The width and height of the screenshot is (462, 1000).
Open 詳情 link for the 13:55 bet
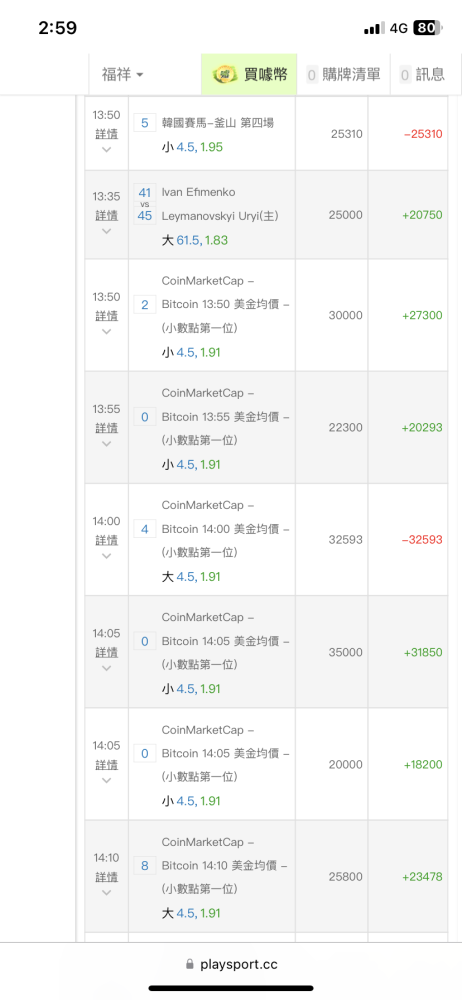point(107,427)
